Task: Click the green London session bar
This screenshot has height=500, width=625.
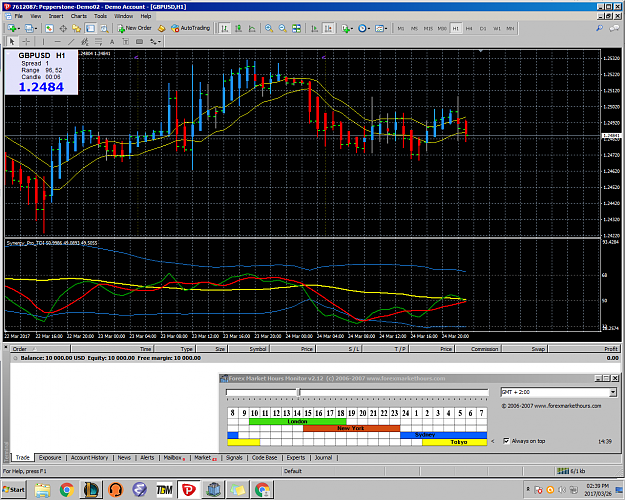Action: (x=297, y=421)
